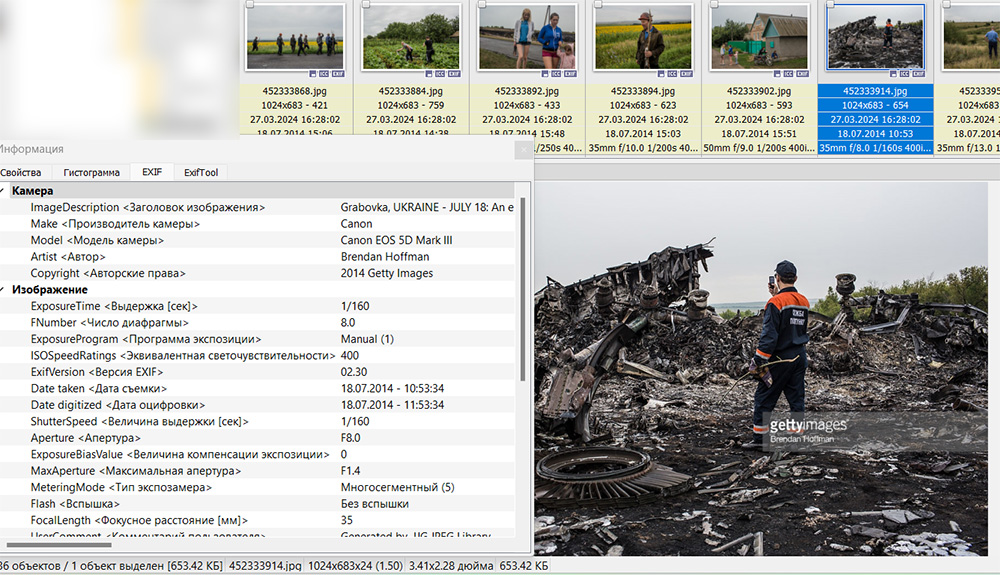1000x575 pixels.
Task: Tick the checkbox on thumbnail 452333894.jpg
Action: click(598, 4)
